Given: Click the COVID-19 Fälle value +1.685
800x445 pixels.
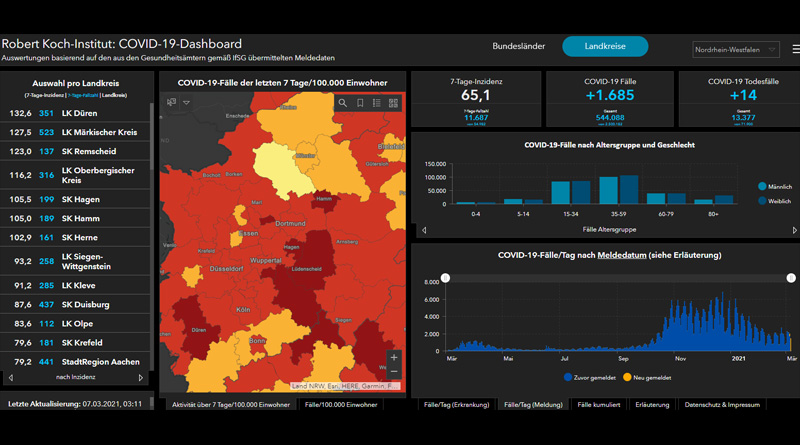Looking at the screenshot, I should click(x=610, y=95).
